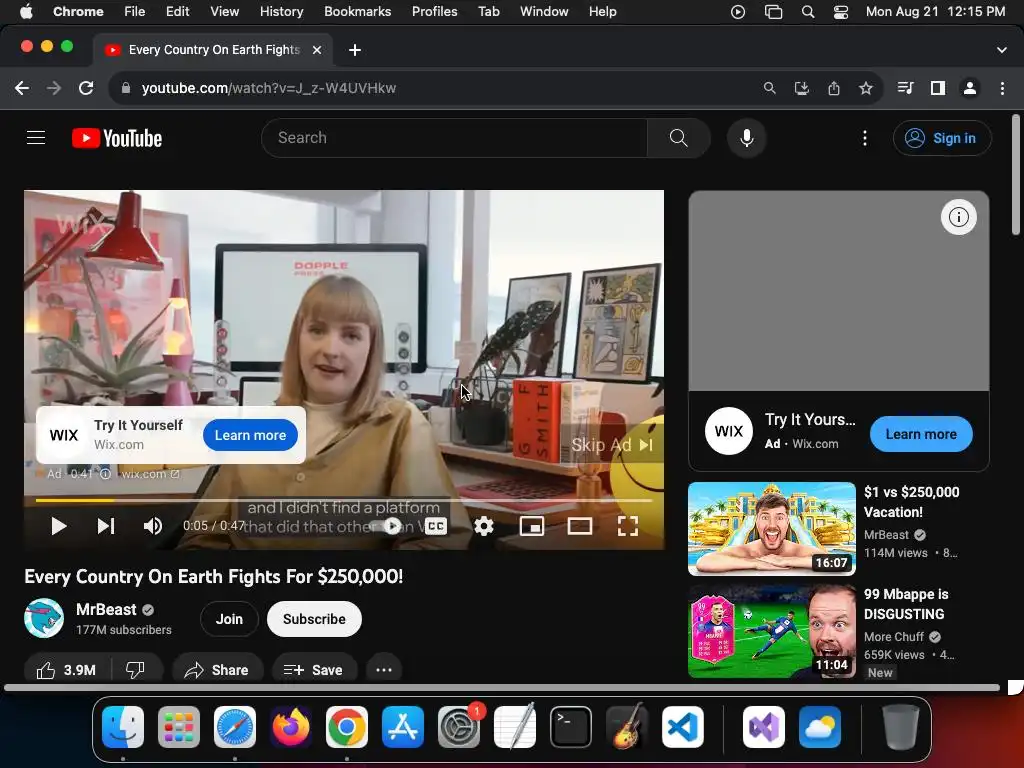Click wix.com link in ad overlay
This screenshot has height=768, width=1024.
coord(150,473)
